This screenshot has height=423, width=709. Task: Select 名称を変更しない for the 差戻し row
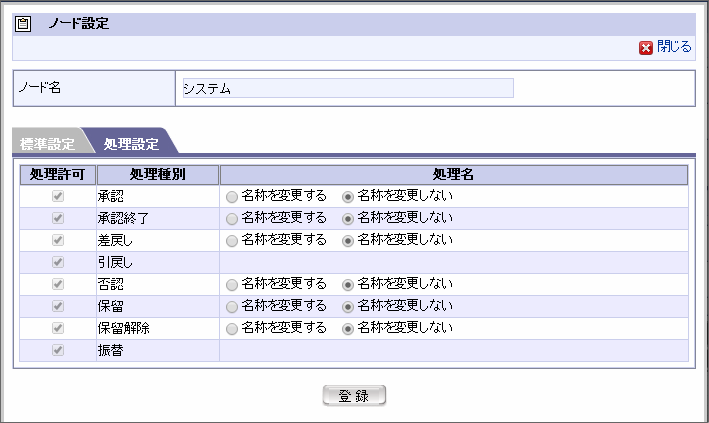coord(348,241)
